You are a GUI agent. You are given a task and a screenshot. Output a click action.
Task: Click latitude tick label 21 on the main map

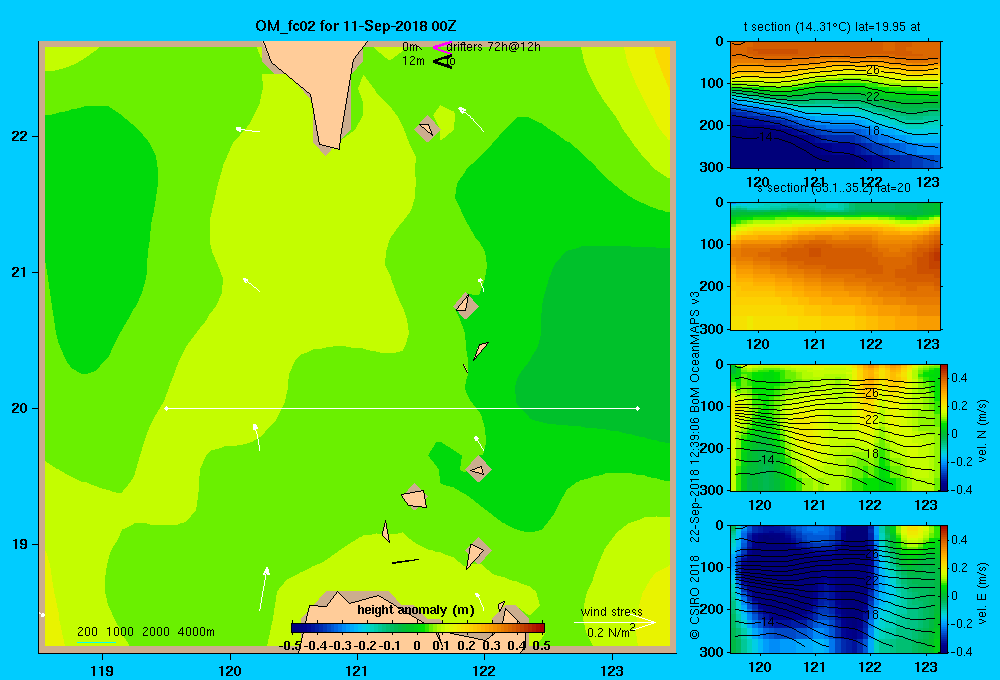pyautogui.click(x=20, y=272)
